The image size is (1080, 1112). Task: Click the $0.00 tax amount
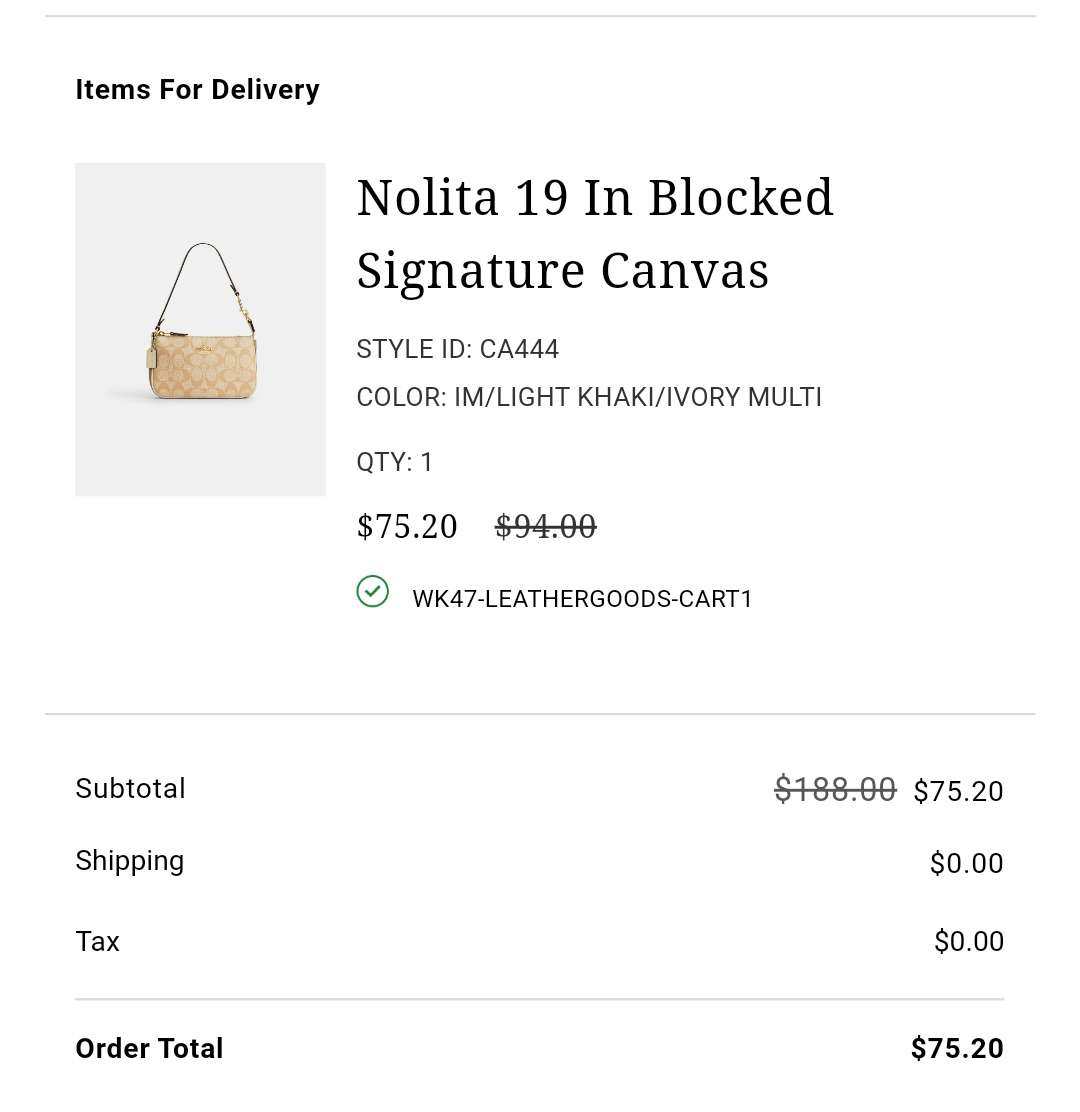click(968, 942)
